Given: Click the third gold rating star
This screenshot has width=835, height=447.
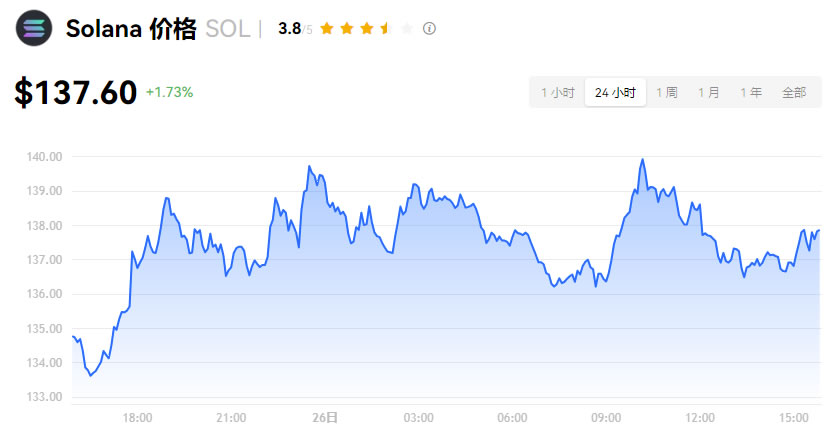Looking at the screenshot, I should [x=365, y=29].
